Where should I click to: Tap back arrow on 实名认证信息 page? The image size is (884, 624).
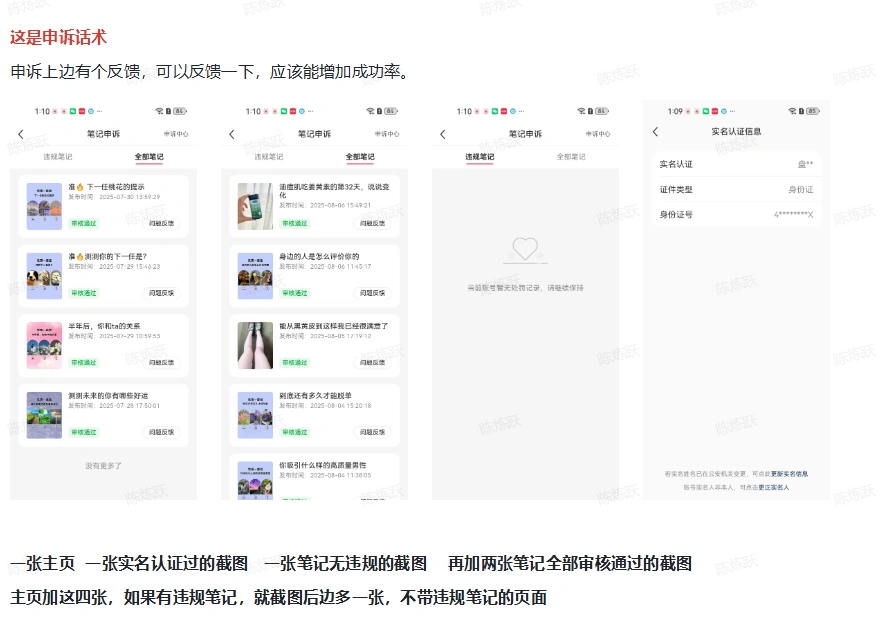click(x=655, y=130)
